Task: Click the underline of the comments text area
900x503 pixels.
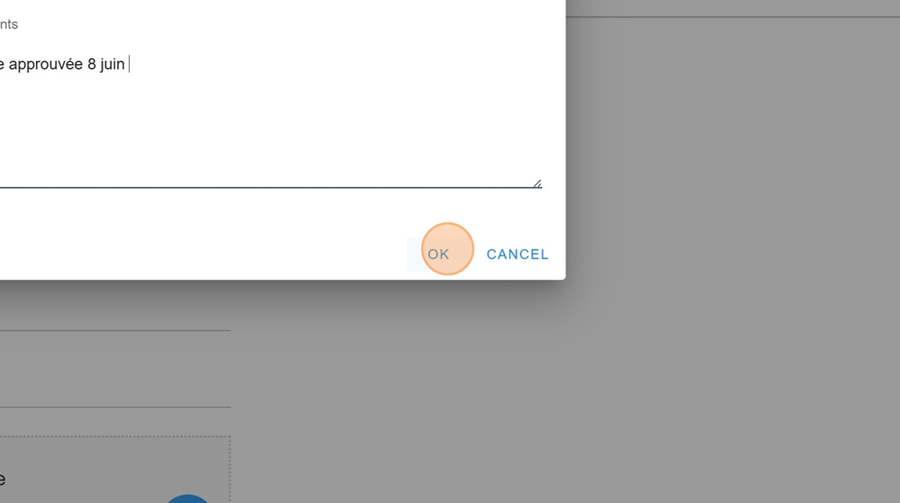Action: [270, 187]
